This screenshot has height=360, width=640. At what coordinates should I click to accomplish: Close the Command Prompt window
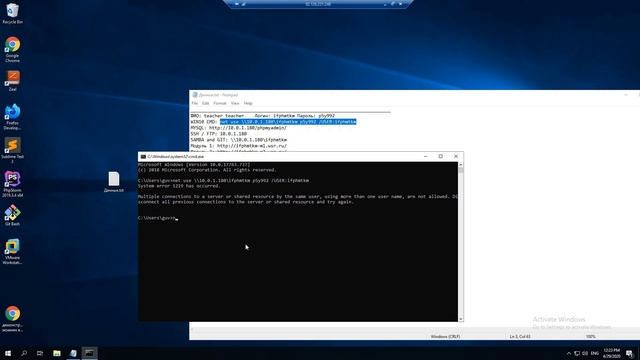[456, 156]
